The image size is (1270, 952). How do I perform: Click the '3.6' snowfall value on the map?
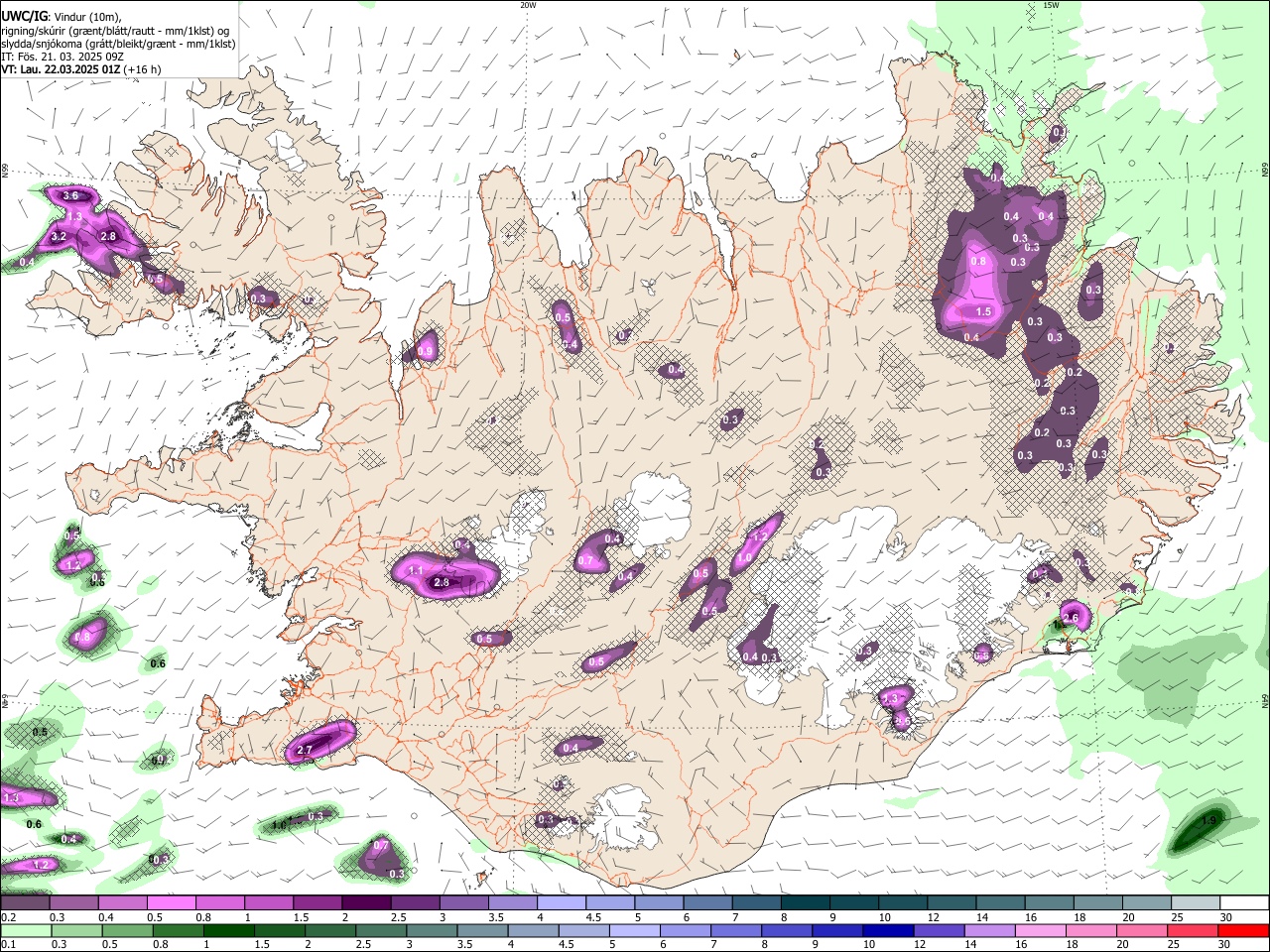(x=71, y=196)
